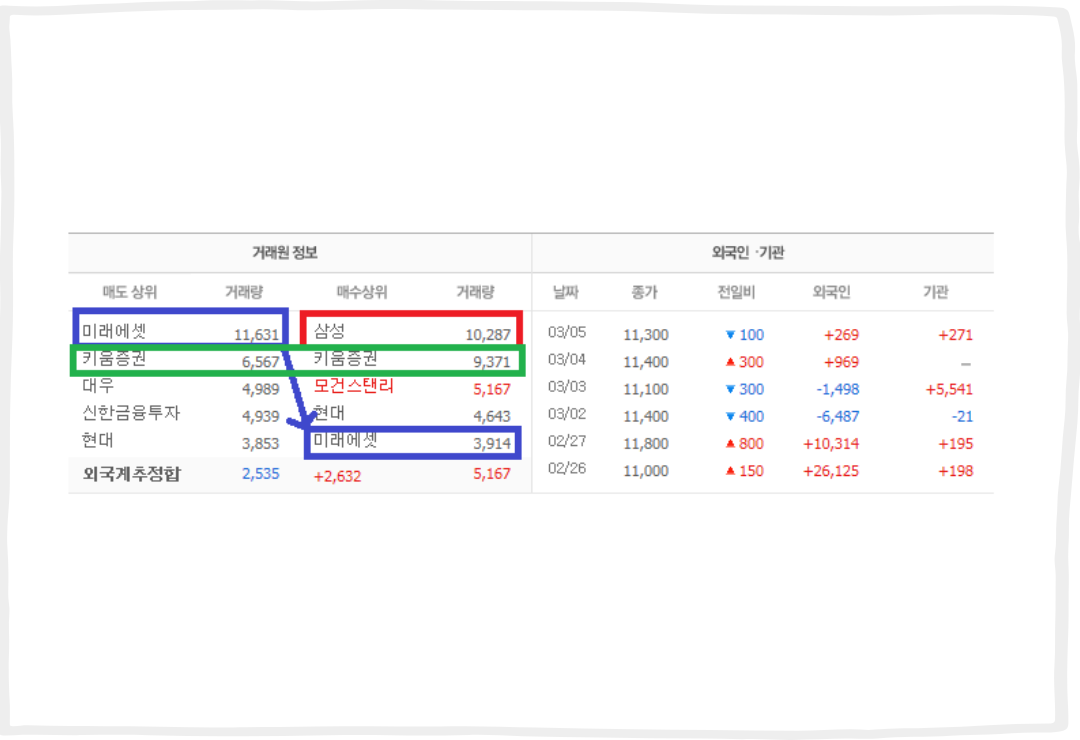Click foreign net value +26,125
Screen dimensions: 1080x740
click(x=831, y=471)
